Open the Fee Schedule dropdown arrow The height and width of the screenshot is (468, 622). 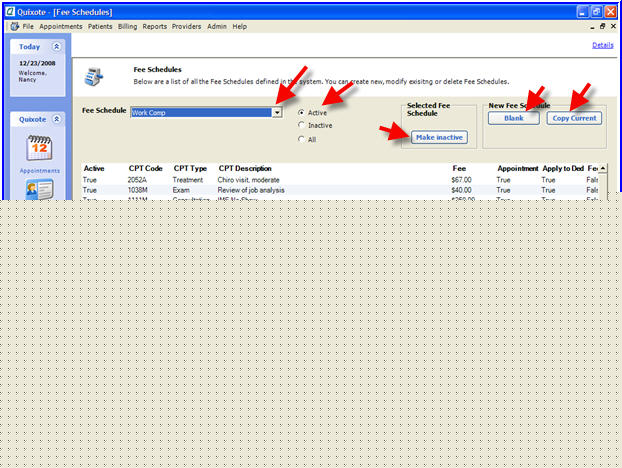277,113
